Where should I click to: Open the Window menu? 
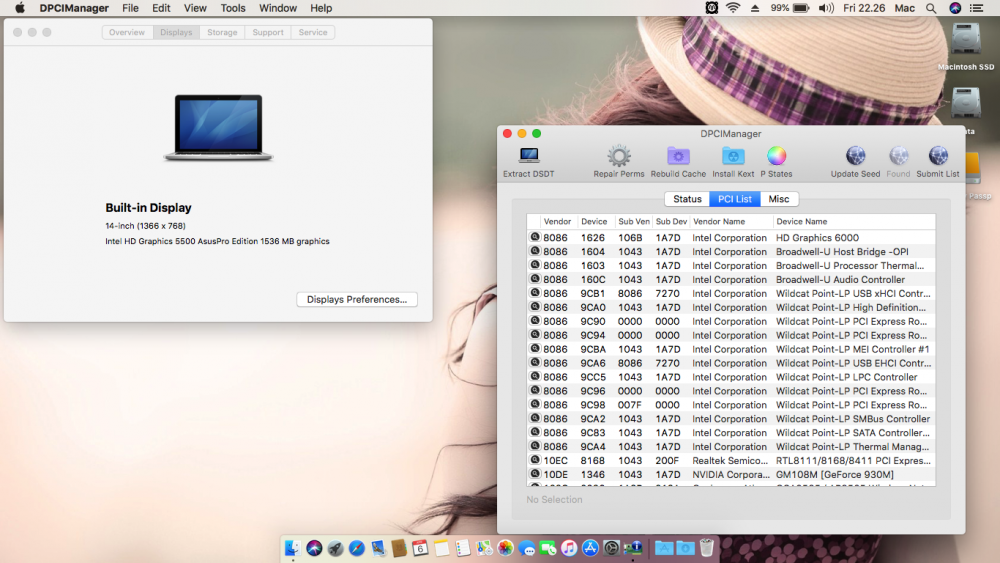tap(277, 8)
